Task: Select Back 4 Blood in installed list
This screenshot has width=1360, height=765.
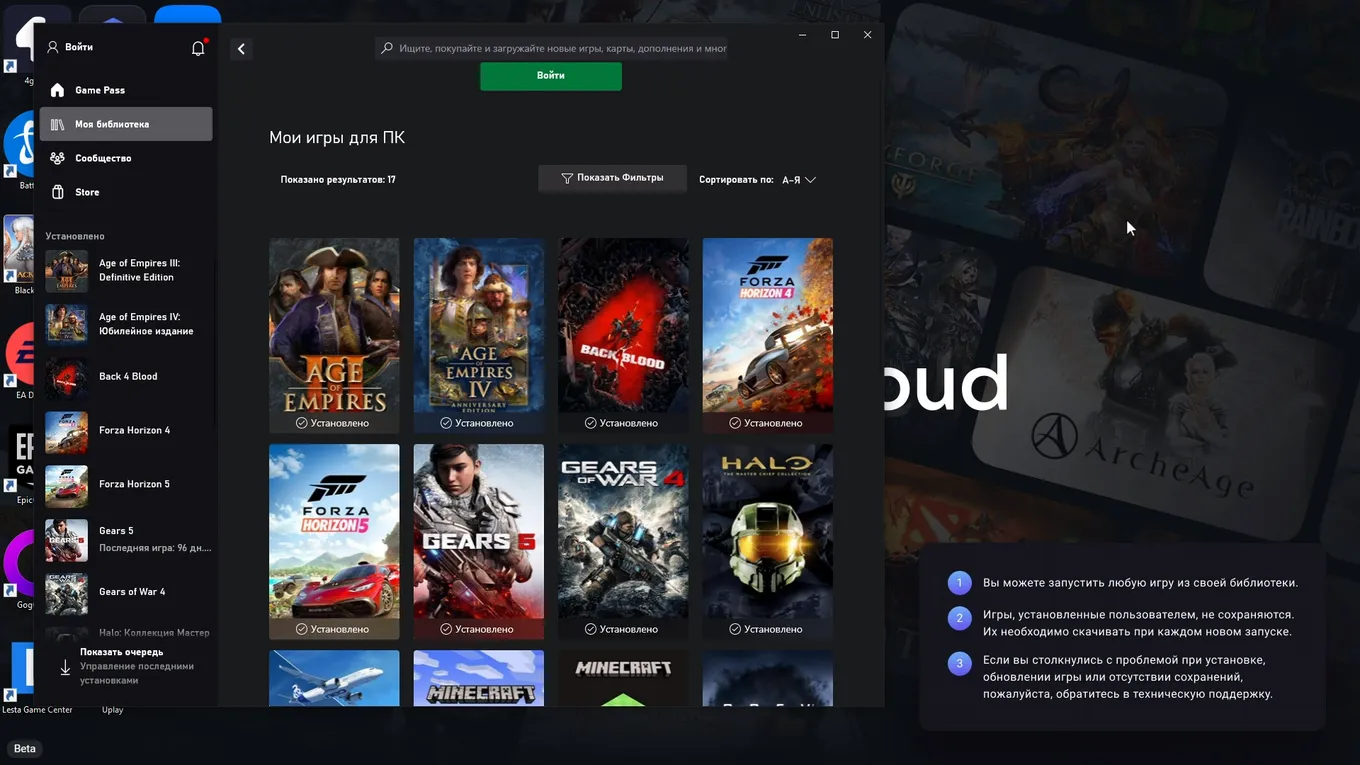Action: point(128,377)
